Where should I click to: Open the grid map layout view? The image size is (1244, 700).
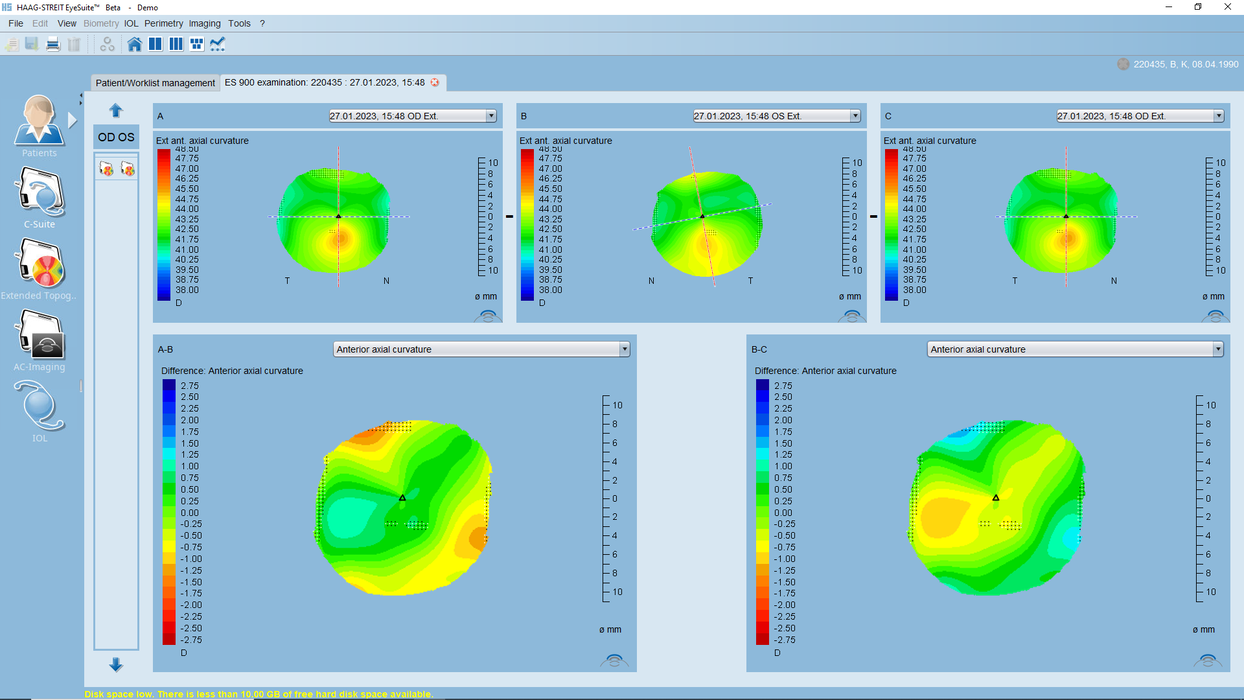click(197, 44)
